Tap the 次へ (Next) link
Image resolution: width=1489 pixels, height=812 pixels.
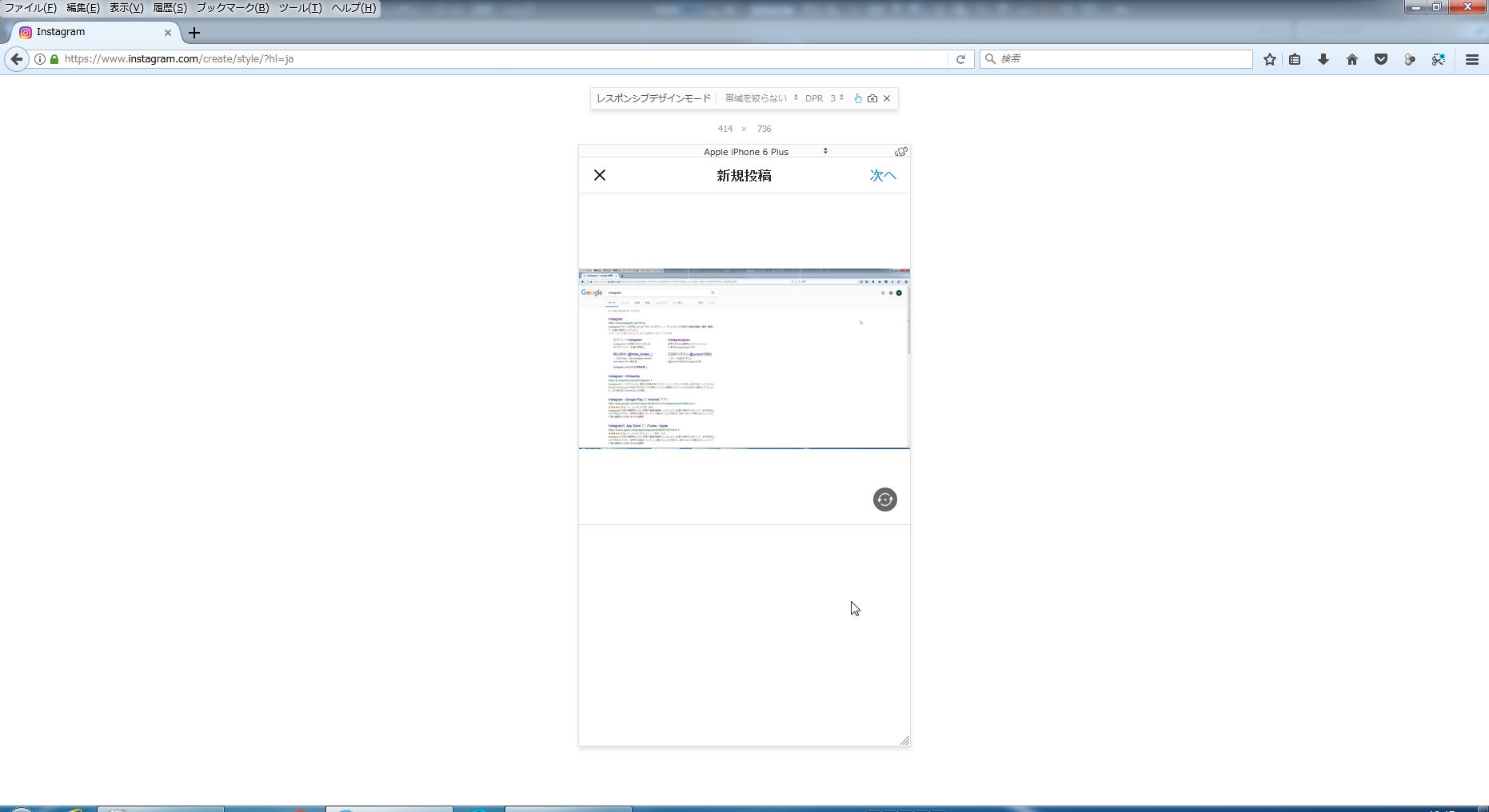[x=883, y=175]
